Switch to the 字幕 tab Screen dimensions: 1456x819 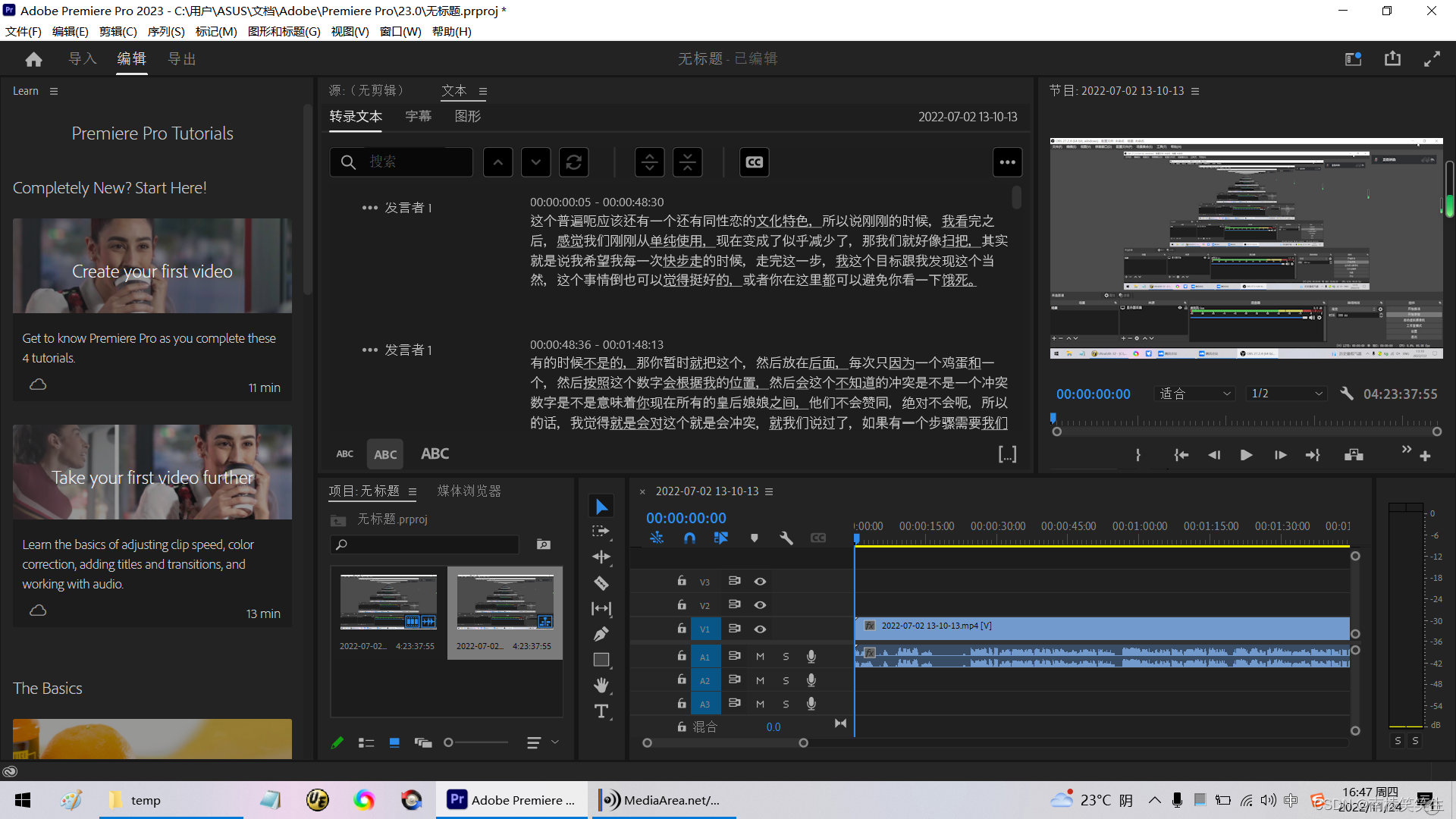click(418, 116)
